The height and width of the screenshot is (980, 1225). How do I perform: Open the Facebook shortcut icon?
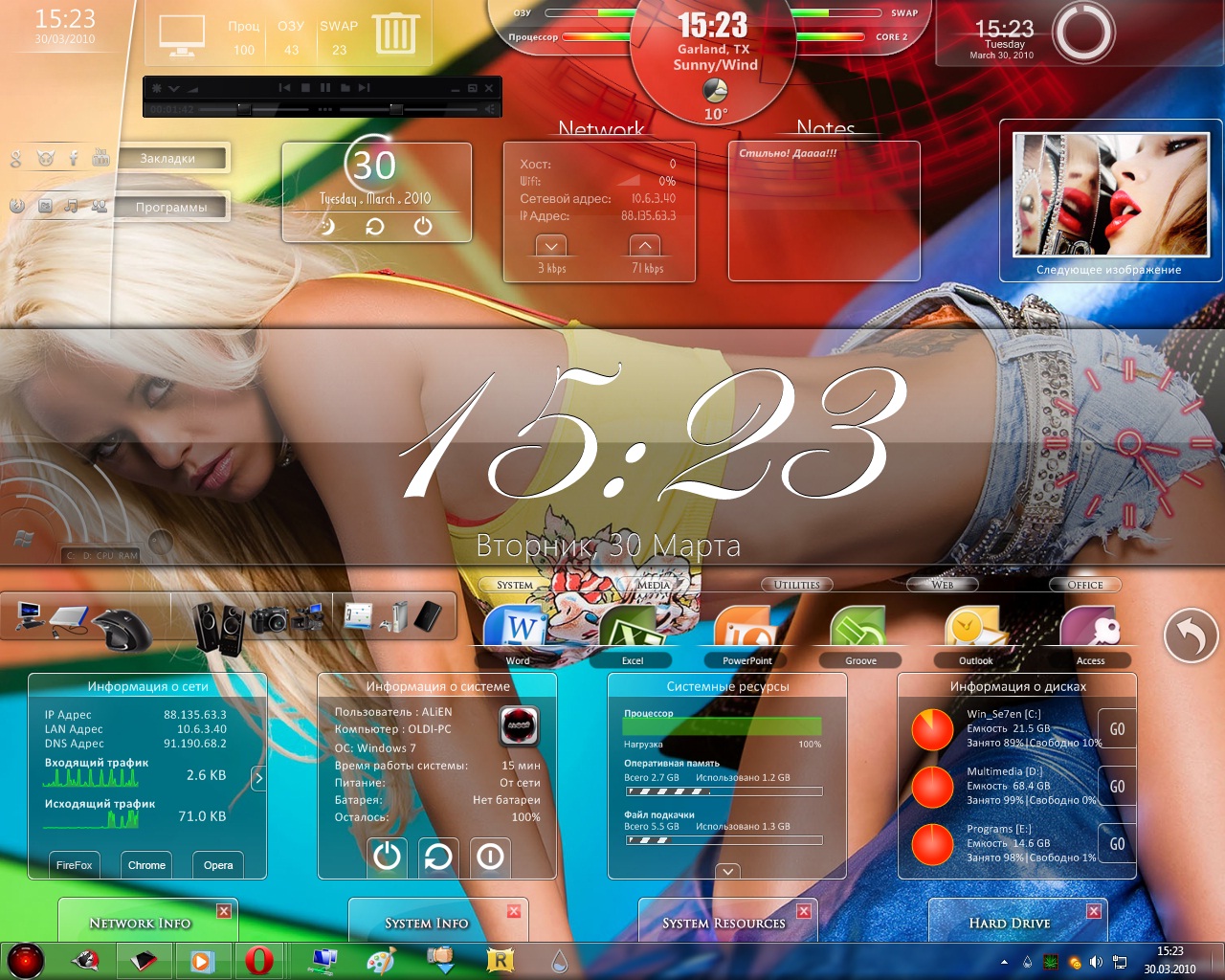pyautogui.click(x=73, y=158)
